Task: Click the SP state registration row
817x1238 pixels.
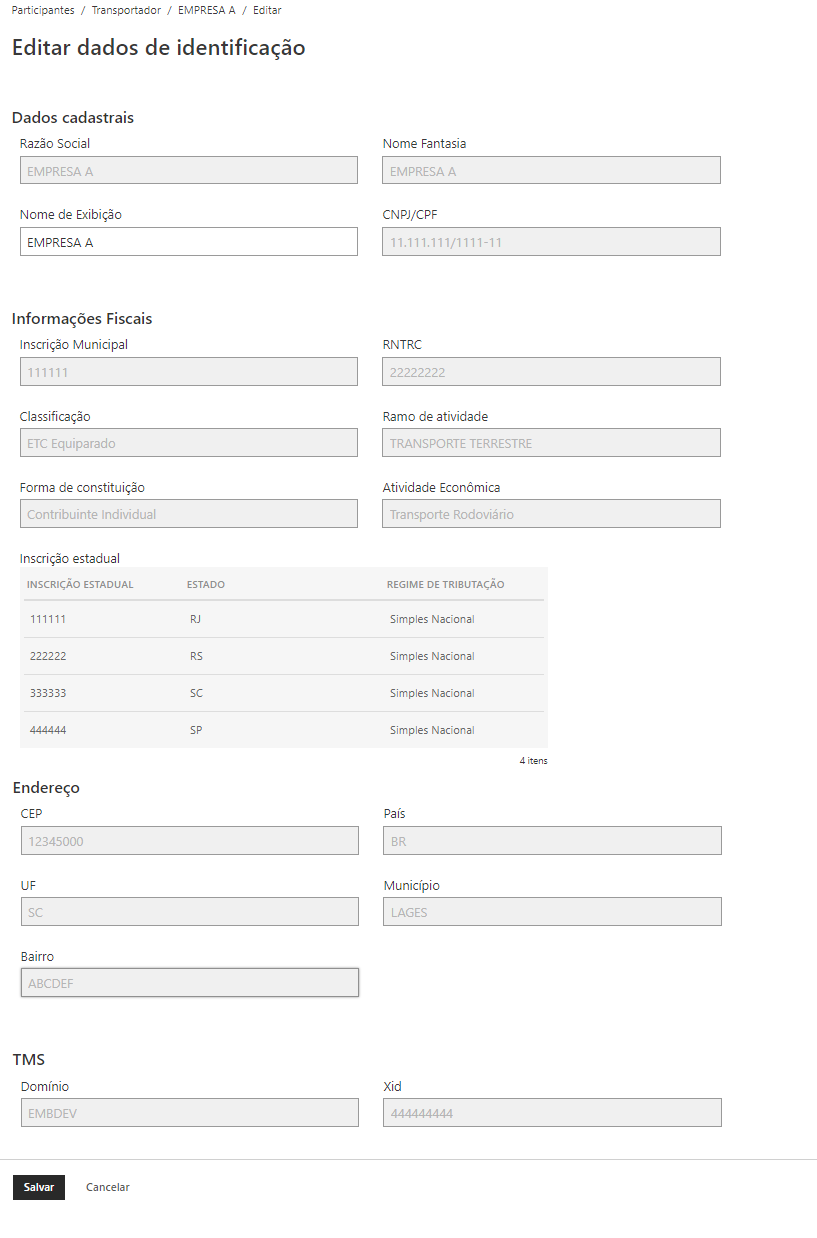Action: point(284,730)
